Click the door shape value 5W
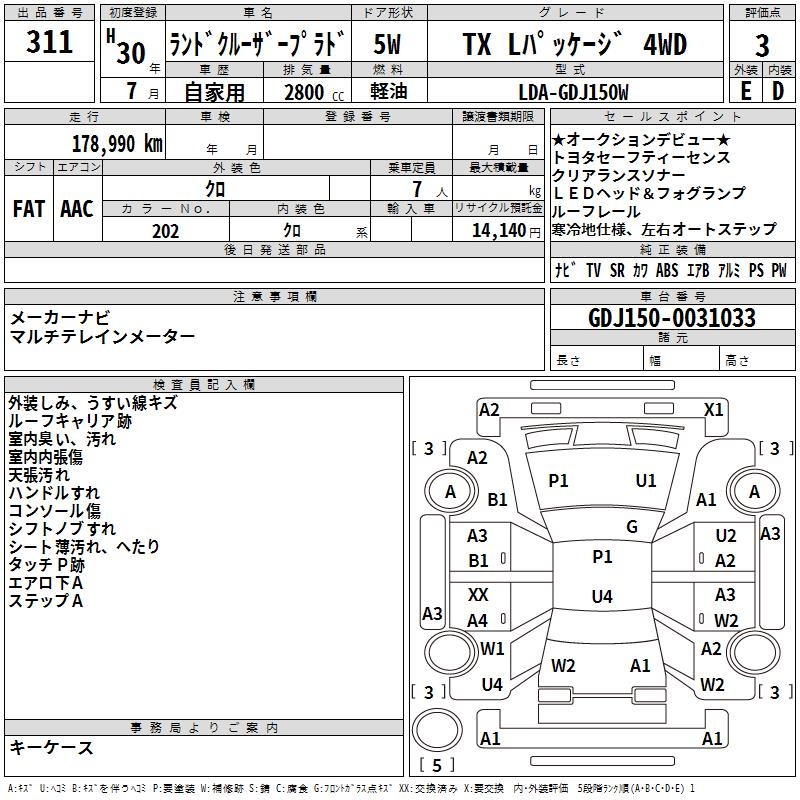800x800 pixels. [387, 44]
